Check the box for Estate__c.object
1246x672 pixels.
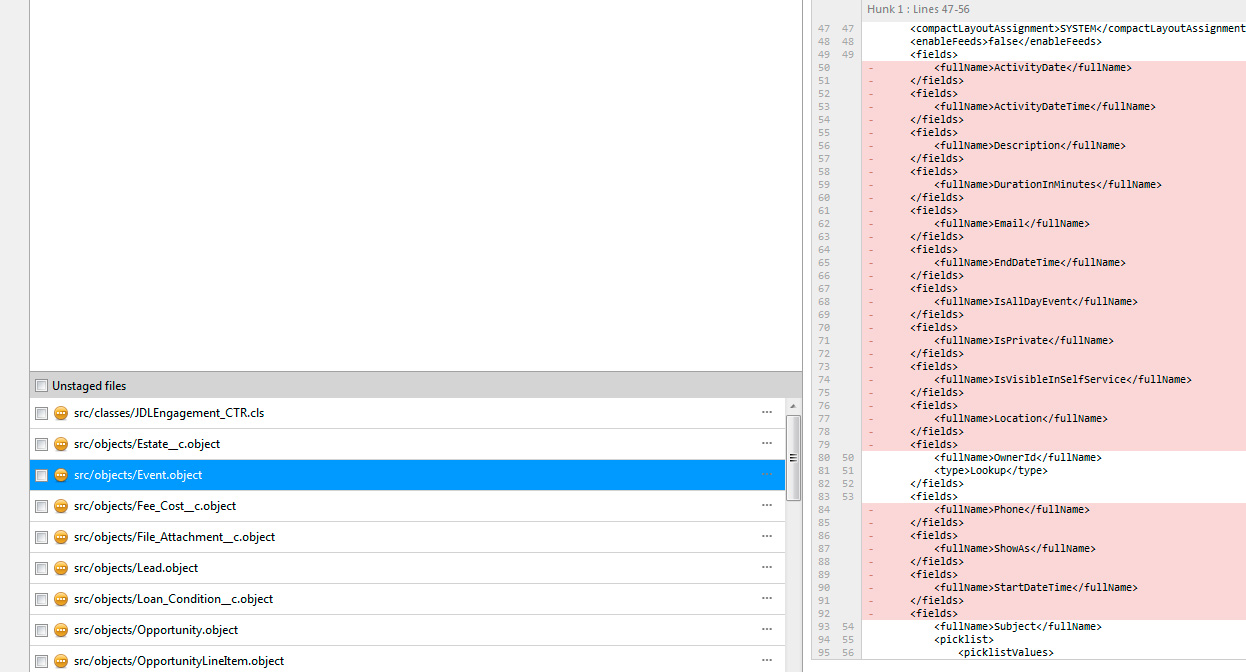41,444
